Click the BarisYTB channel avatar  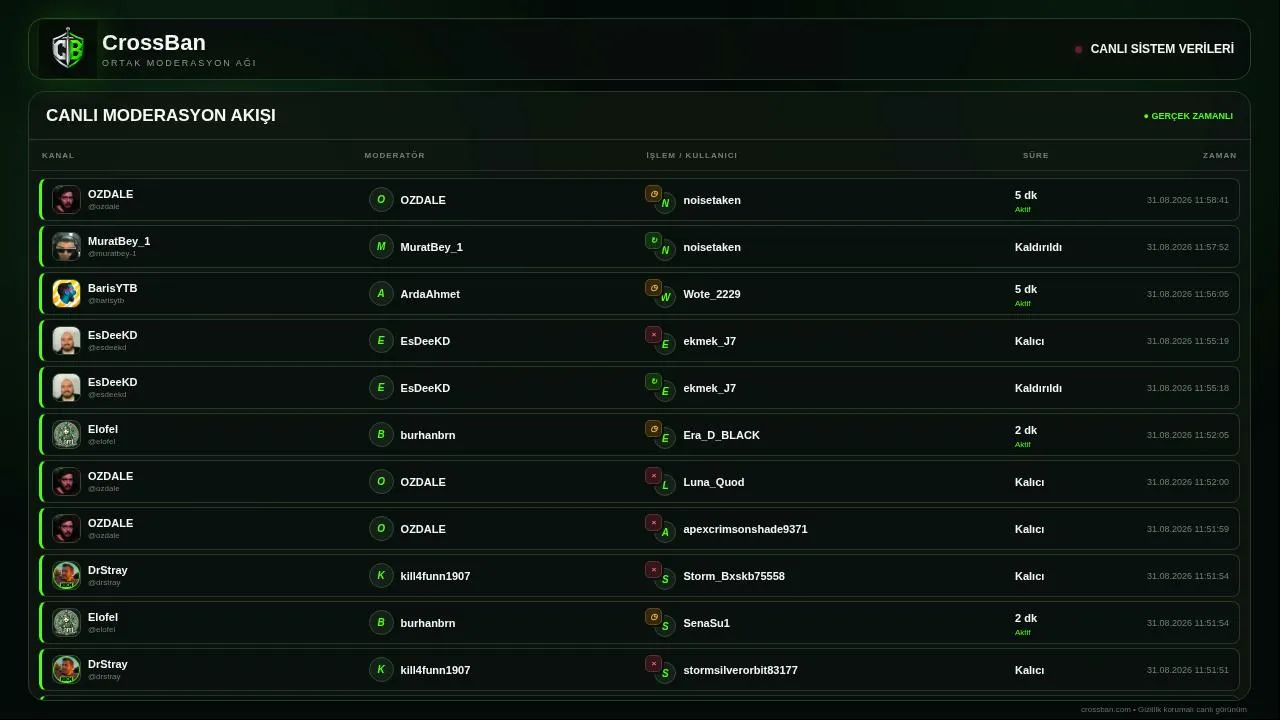(x=66, y=293)
